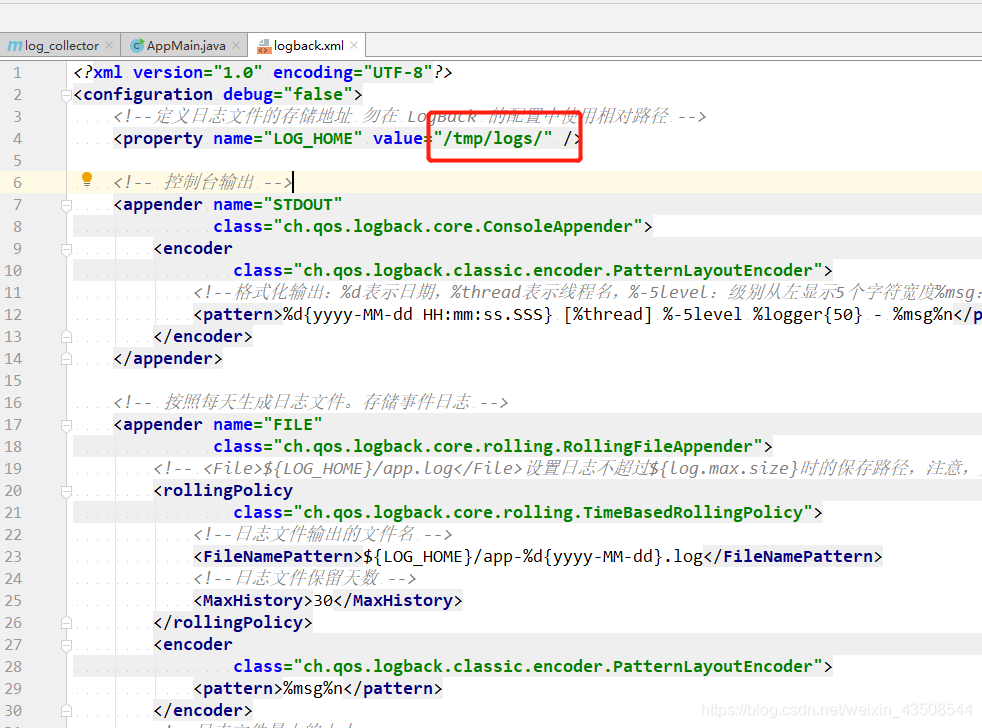This screenshot has height=728, width=982.
Task: Click line number 5 in the gutter
Action: click(18, 160)
